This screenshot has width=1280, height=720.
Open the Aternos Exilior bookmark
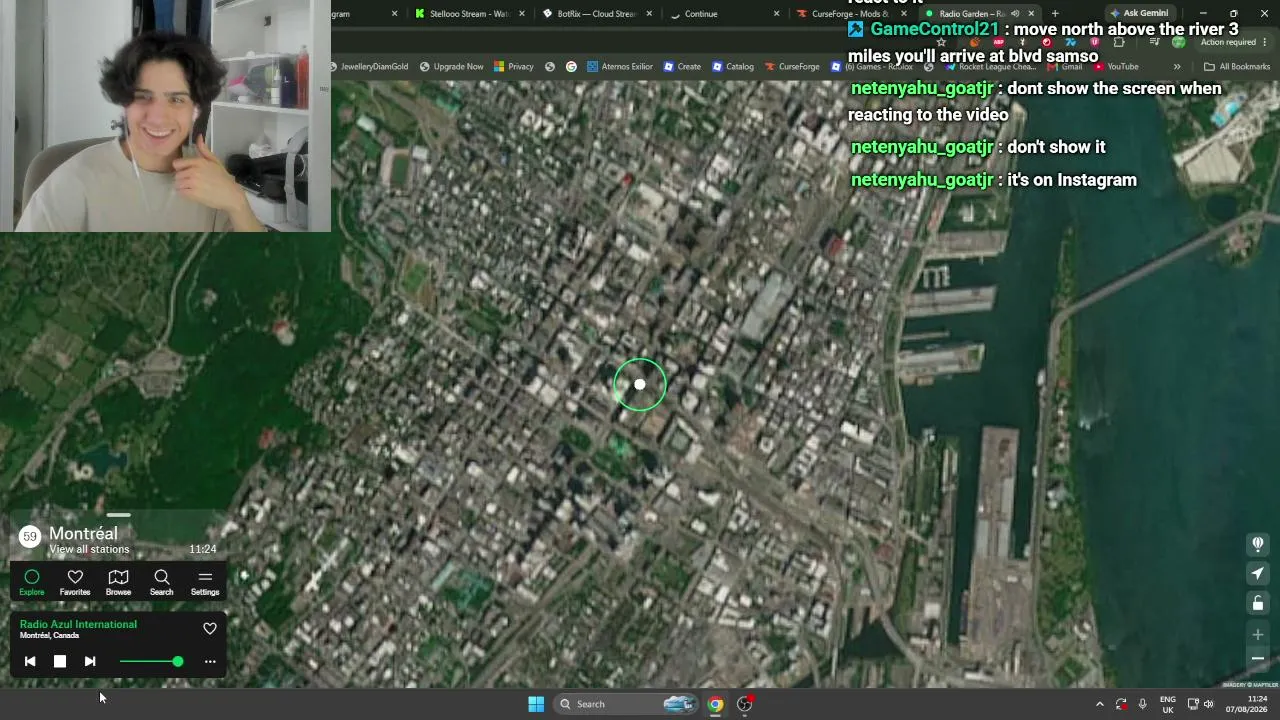coord(620,67)
